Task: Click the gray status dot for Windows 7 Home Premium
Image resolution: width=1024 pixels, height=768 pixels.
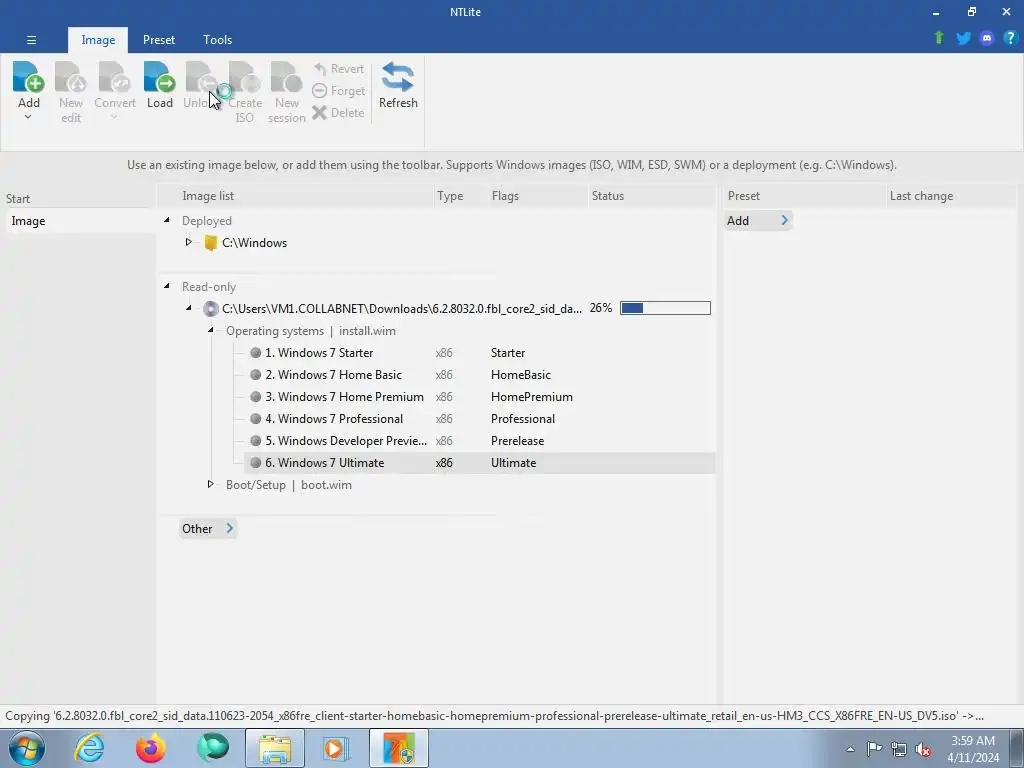Action: 255,397
